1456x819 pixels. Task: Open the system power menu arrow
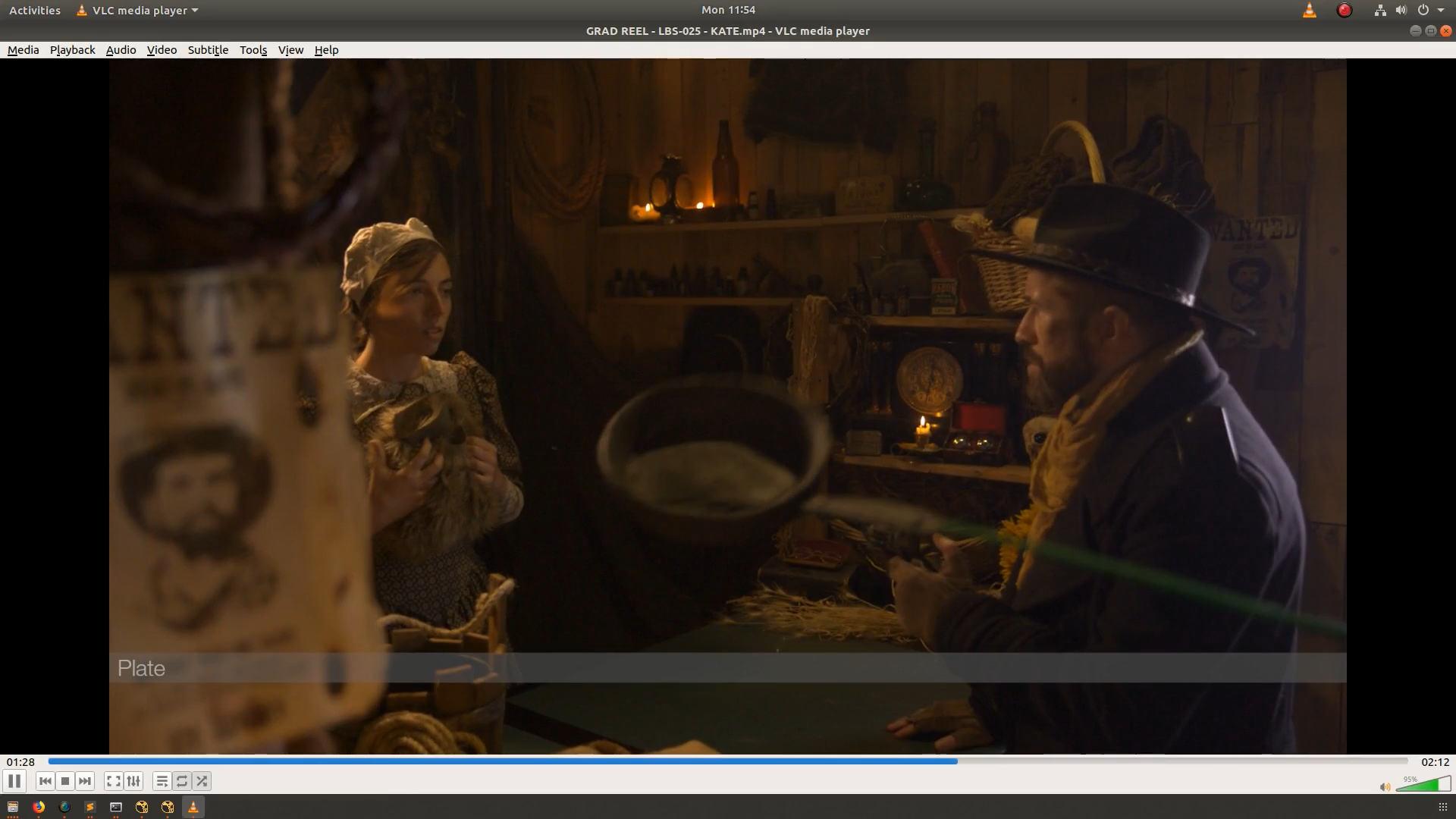tap(1441, 10)
